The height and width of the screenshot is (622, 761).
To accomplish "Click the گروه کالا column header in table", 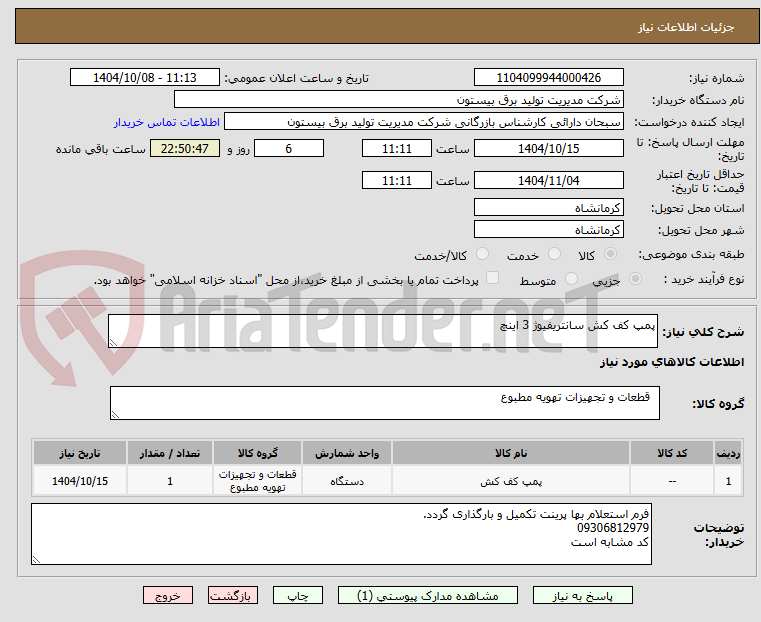I will coord(257,453).
